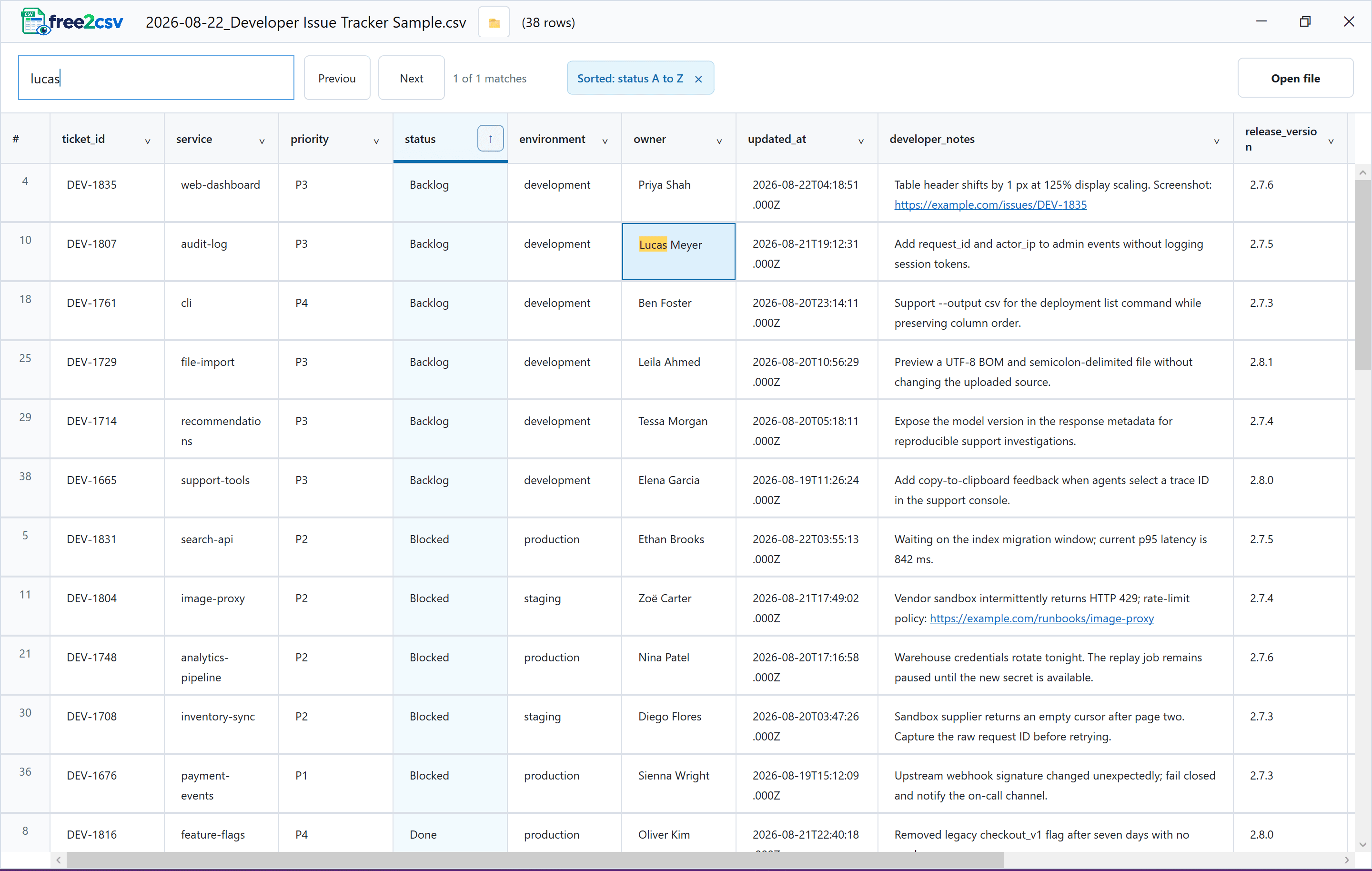Select the Ethan Brooks owner cell
Viewport: 1372px width, 871px height.
(678, 547)
